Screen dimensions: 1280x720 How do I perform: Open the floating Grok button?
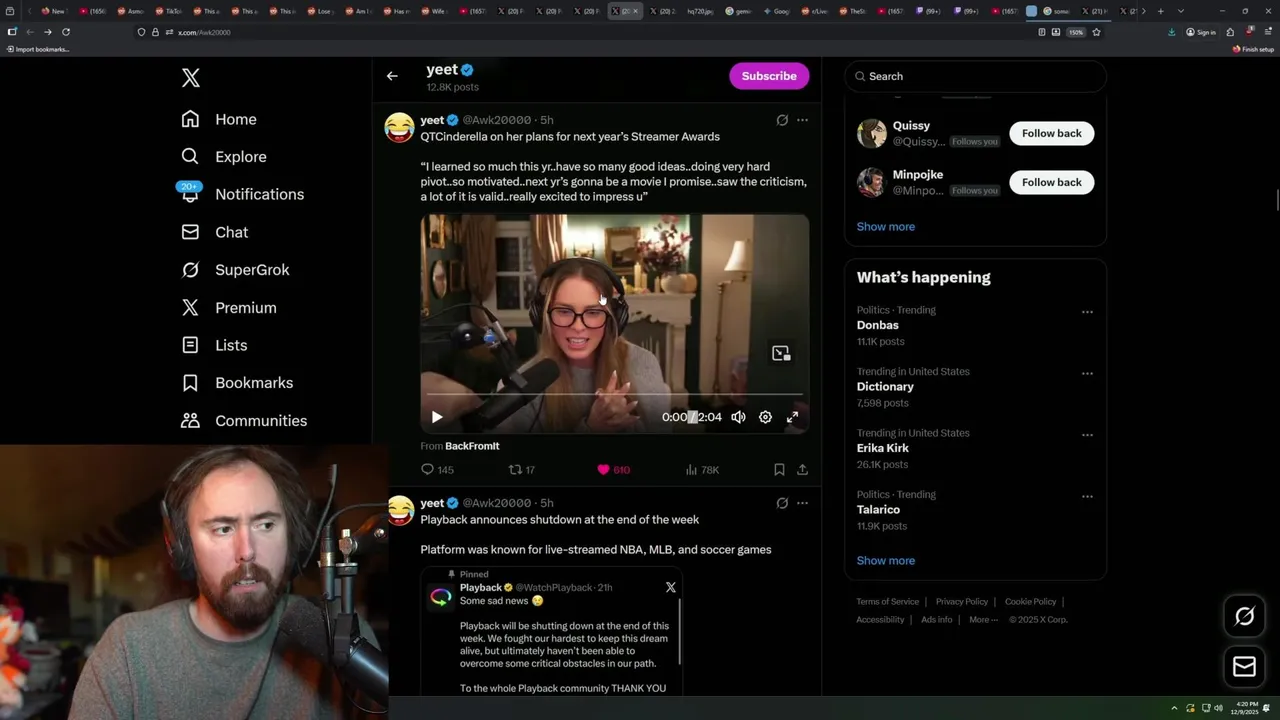[x=1245, y=616]
